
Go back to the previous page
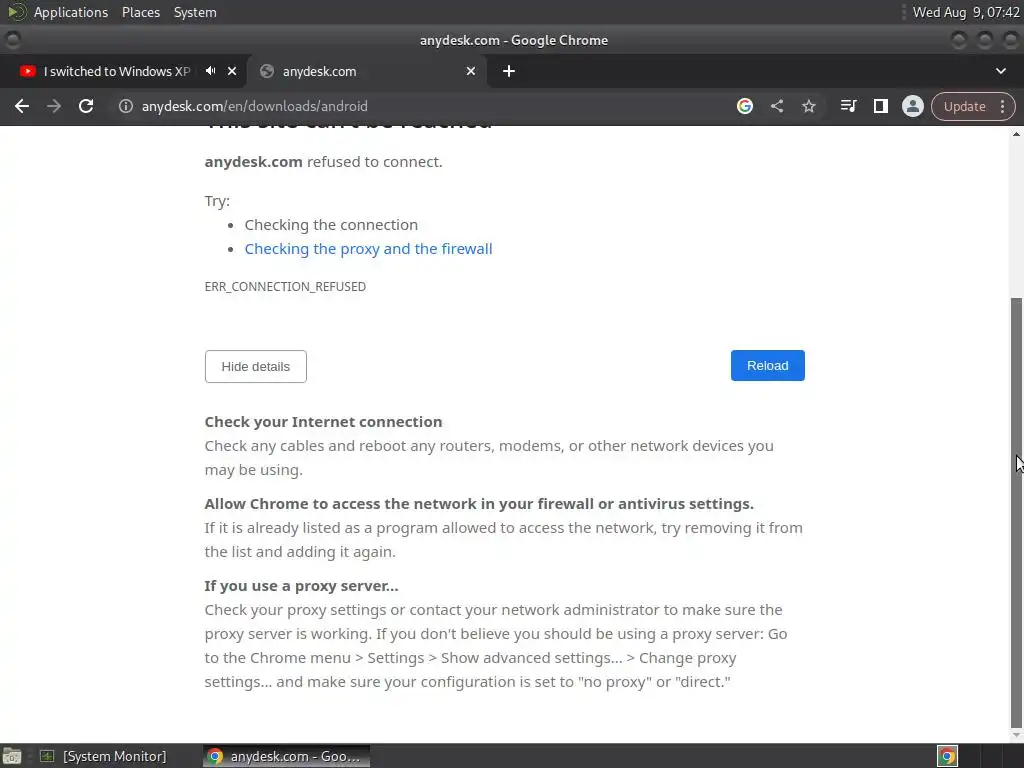click(x=22, y=106)
